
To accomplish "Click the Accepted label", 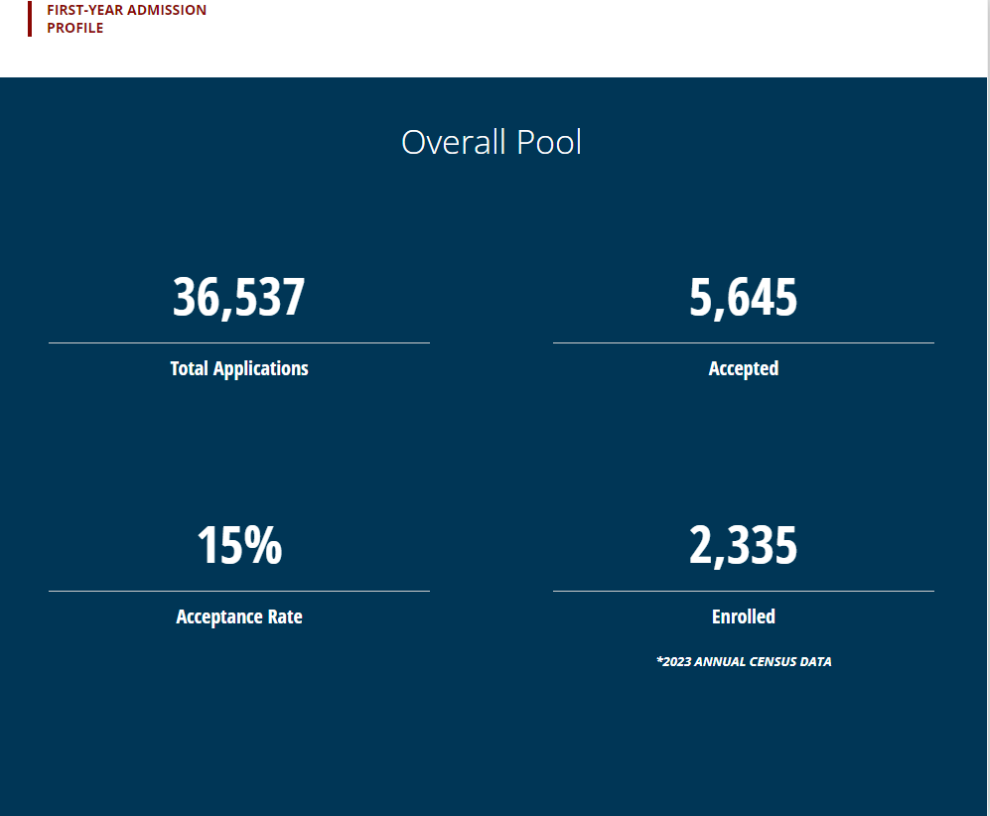I will 743,369.
